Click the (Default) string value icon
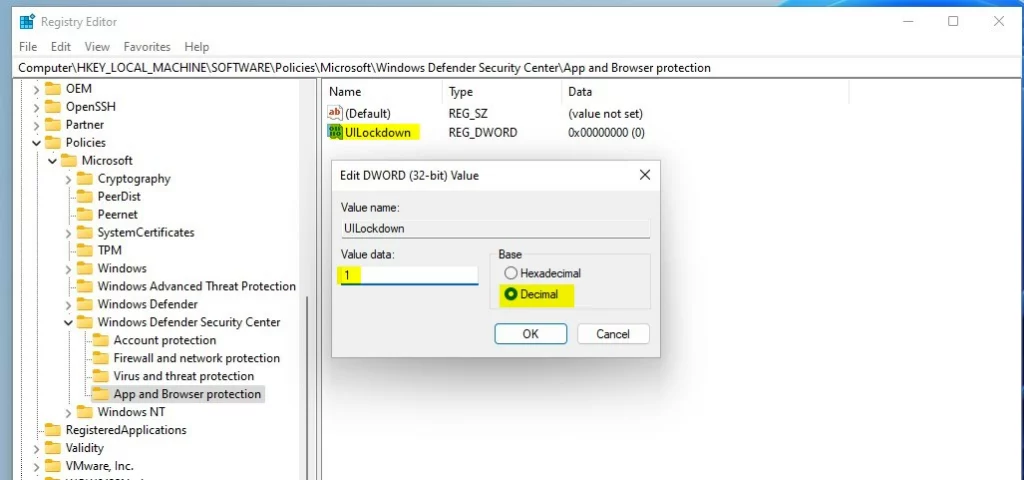This screenshot has width=1024, height=480. [335, 113]
